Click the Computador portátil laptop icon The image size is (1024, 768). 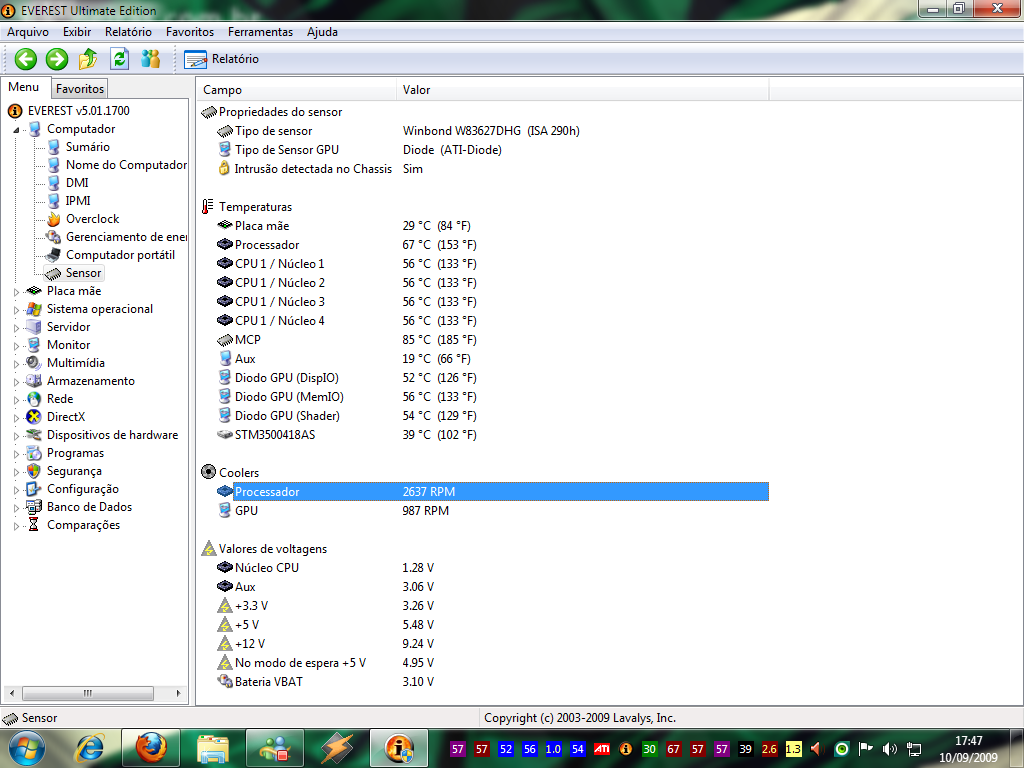point(54,255)
